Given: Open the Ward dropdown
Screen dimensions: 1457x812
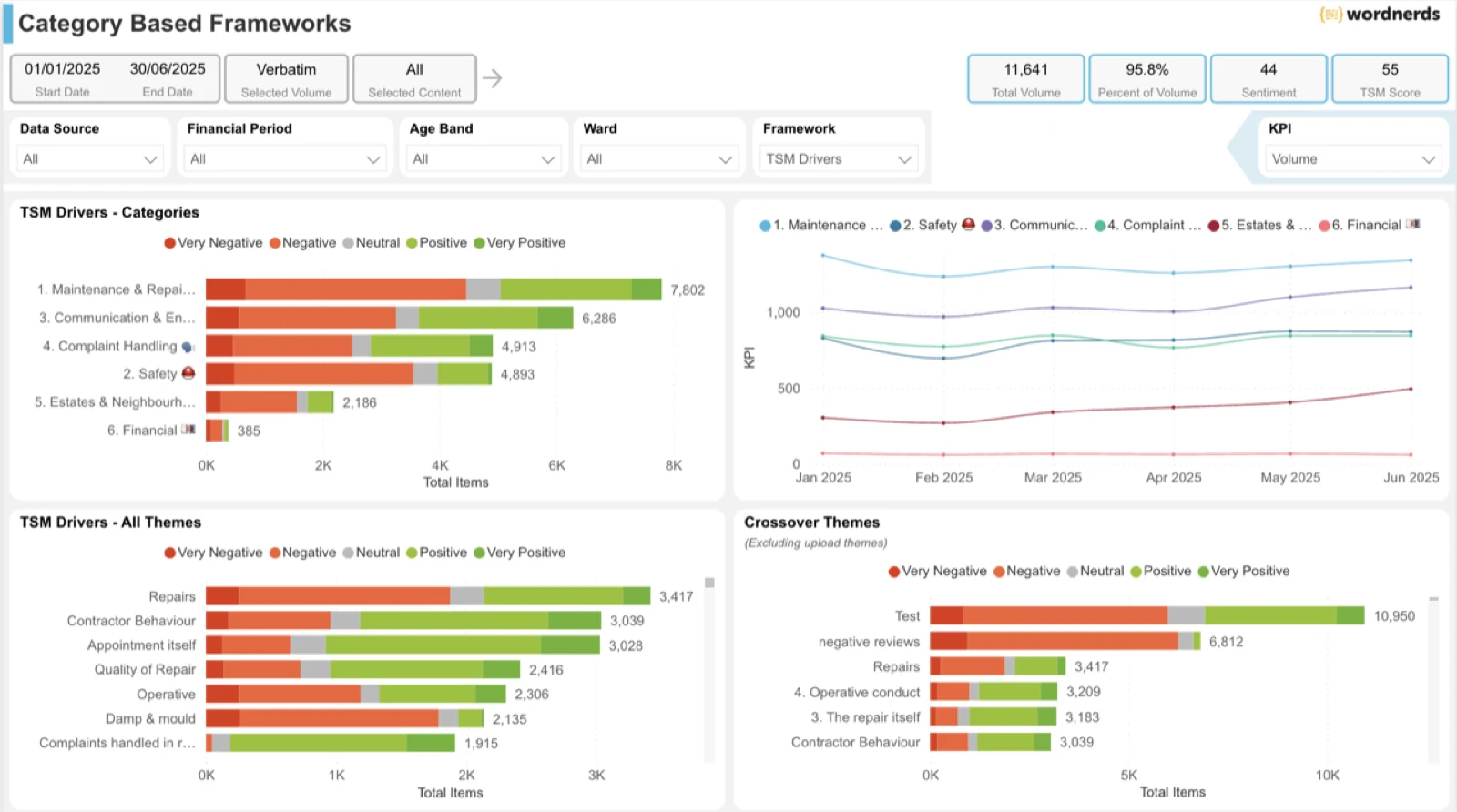Looking at the screenshot, I should click(x=658, y=159).
